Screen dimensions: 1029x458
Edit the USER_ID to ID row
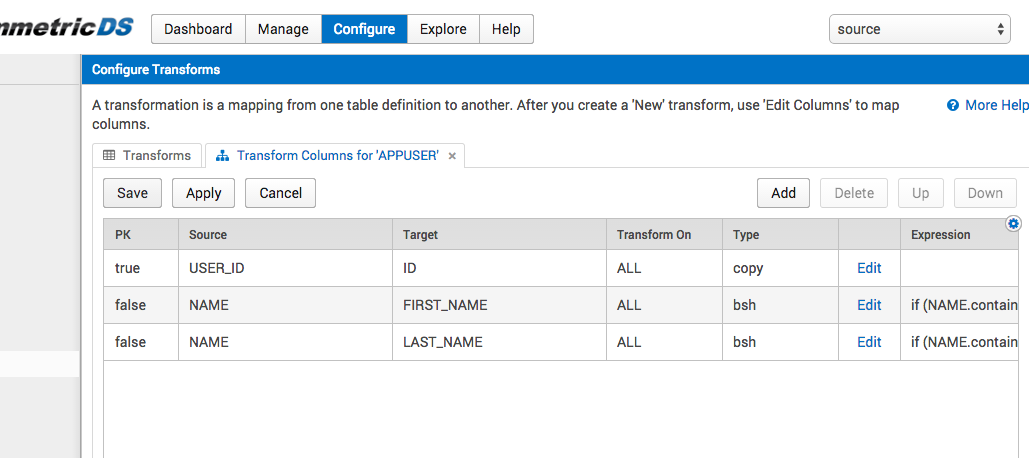[869, 268]
